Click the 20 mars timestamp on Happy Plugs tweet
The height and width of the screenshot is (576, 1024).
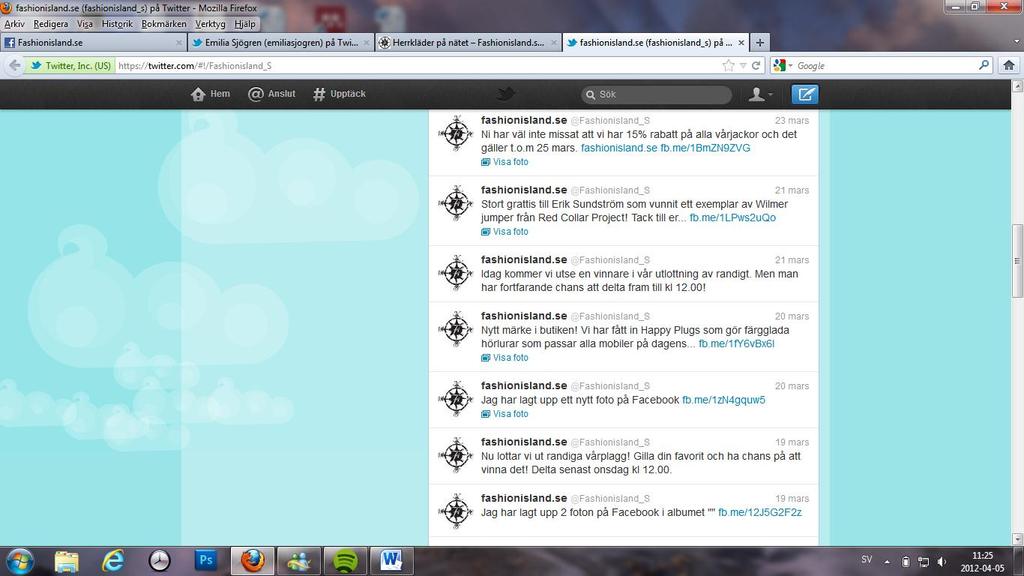792,317
